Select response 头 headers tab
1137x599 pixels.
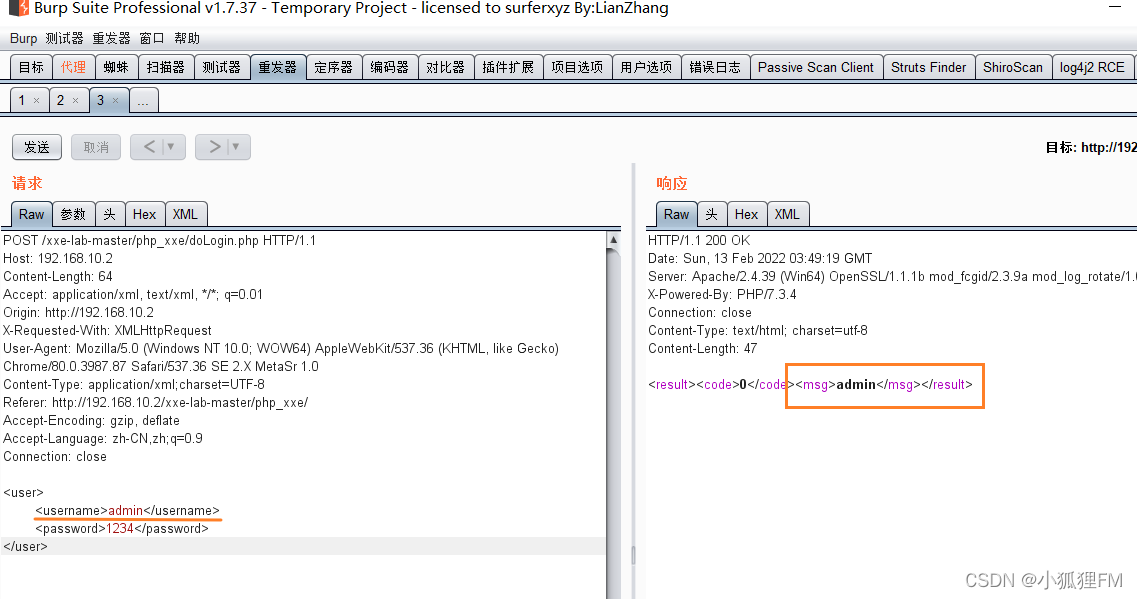pyautogui.click(x=711, y=215)
